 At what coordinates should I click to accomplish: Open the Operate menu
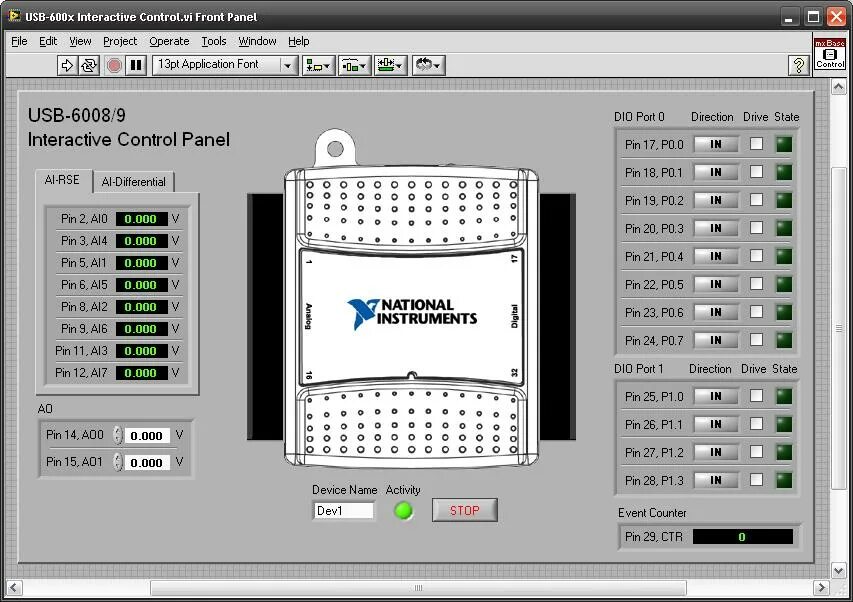pos(169,41)
